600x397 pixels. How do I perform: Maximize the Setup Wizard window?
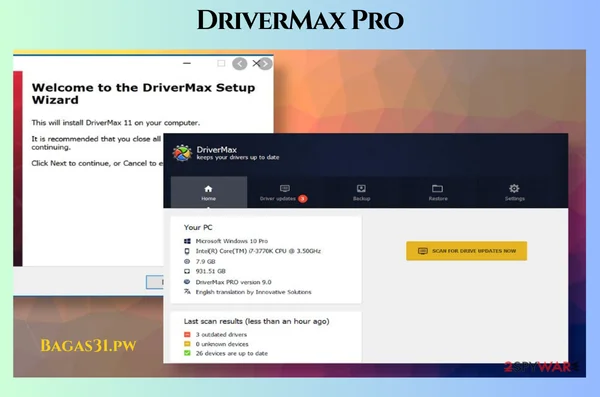pos(221,63)
